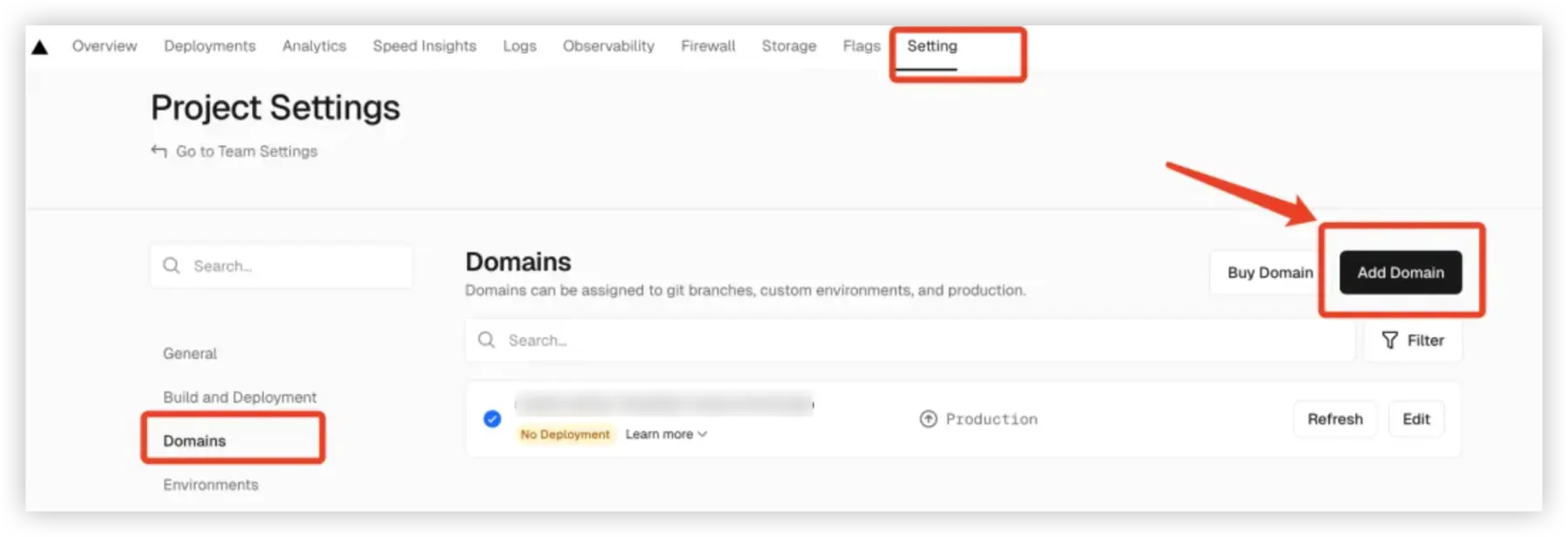Click the blue verified checkmark icon

pyautogui.click(x=492, y=418)
